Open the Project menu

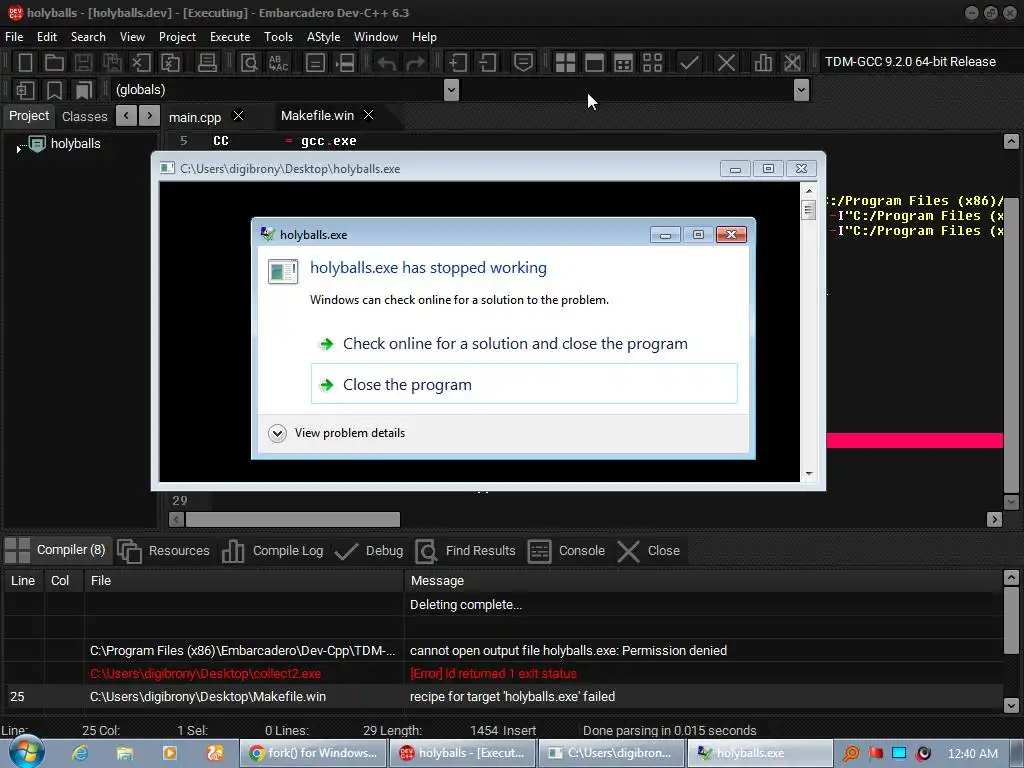click(177, 37)
